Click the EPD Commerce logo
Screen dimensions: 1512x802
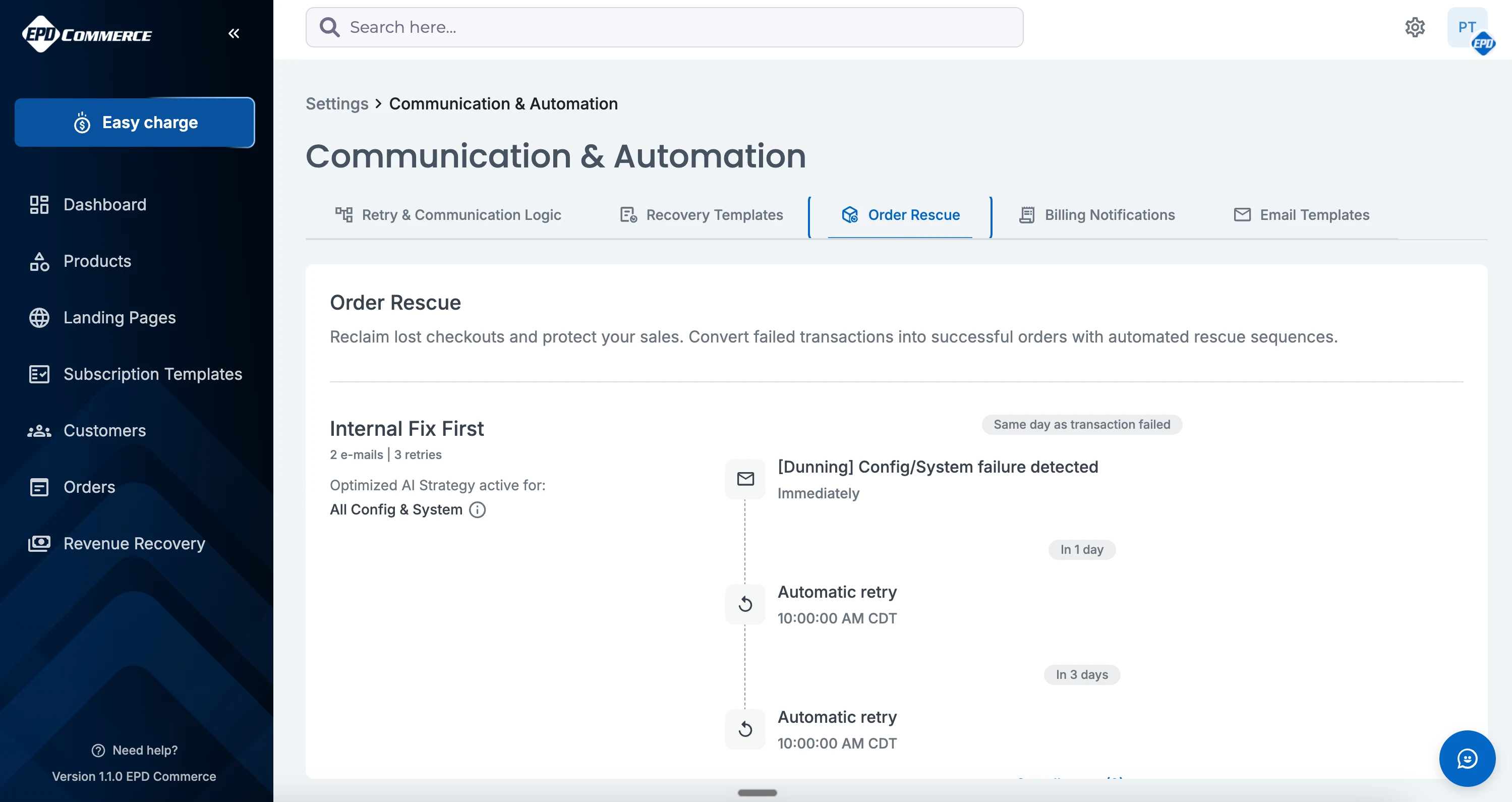(x=87, y=34)
